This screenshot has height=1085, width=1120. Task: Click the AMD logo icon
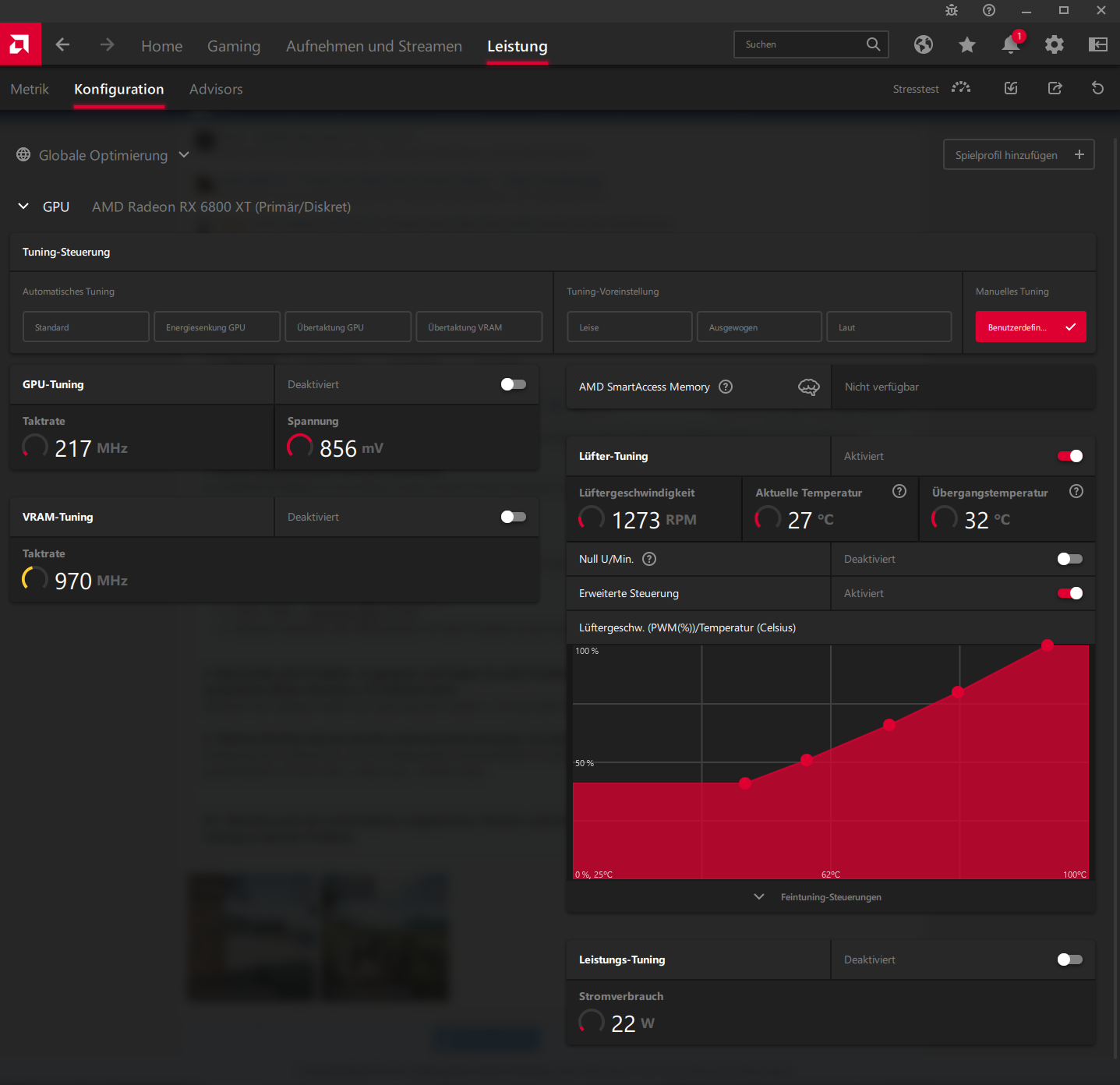pos(20,44)
